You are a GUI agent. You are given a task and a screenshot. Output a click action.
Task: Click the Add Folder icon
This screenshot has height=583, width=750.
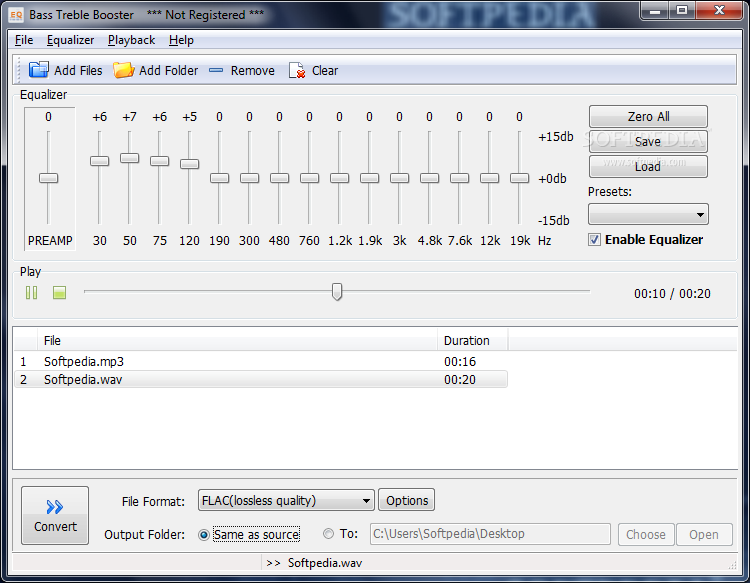pyautogui.click(x=123, y=70)
